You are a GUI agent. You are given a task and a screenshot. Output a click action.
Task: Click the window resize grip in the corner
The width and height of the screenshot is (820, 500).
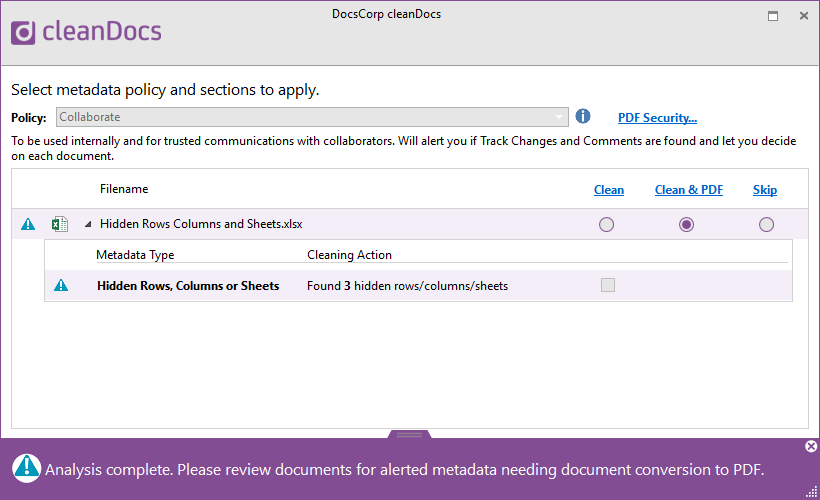click(x=812, y=492)
